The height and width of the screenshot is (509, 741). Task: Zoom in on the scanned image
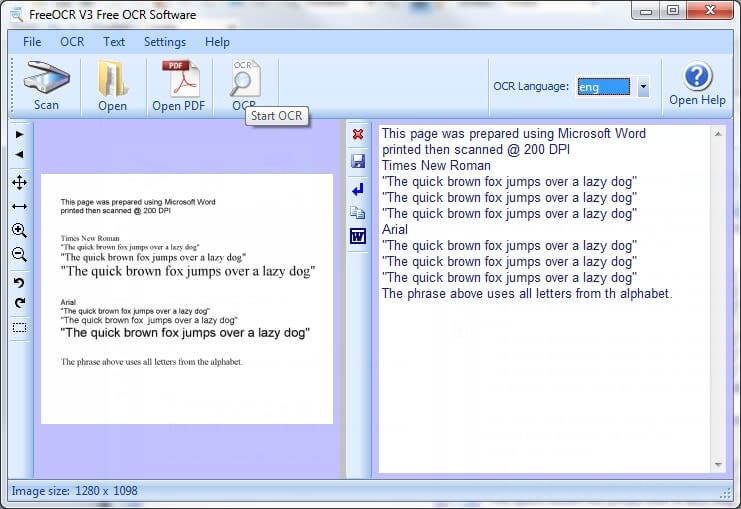[19, 230]
